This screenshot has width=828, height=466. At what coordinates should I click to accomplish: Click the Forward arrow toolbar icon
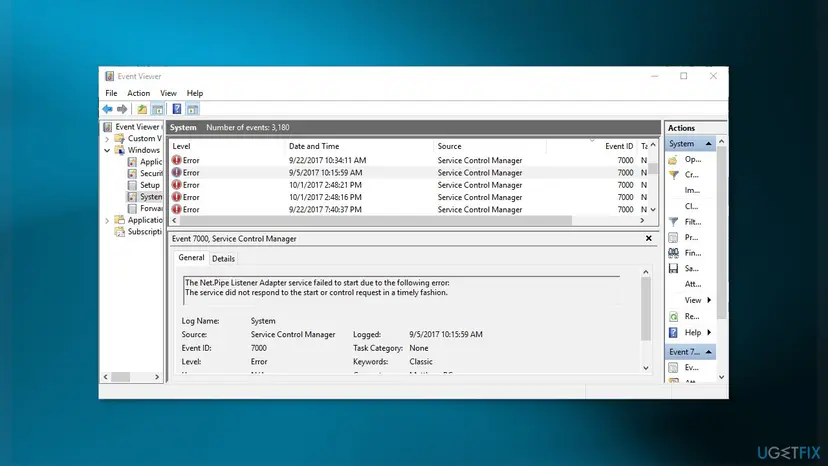click(122, 109)
